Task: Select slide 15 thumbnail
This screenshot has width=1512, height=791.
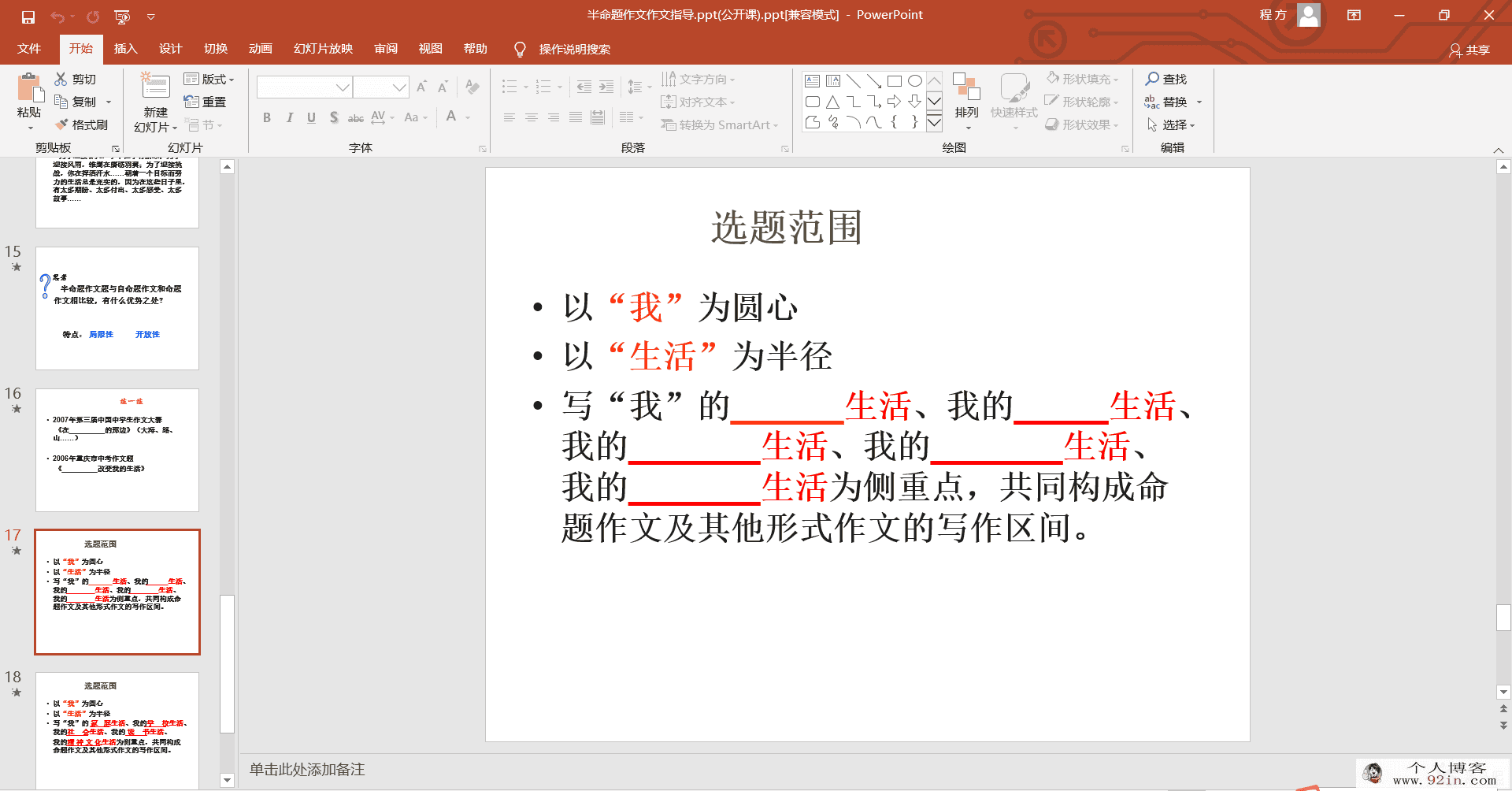Action: click(x=117, y=308)
